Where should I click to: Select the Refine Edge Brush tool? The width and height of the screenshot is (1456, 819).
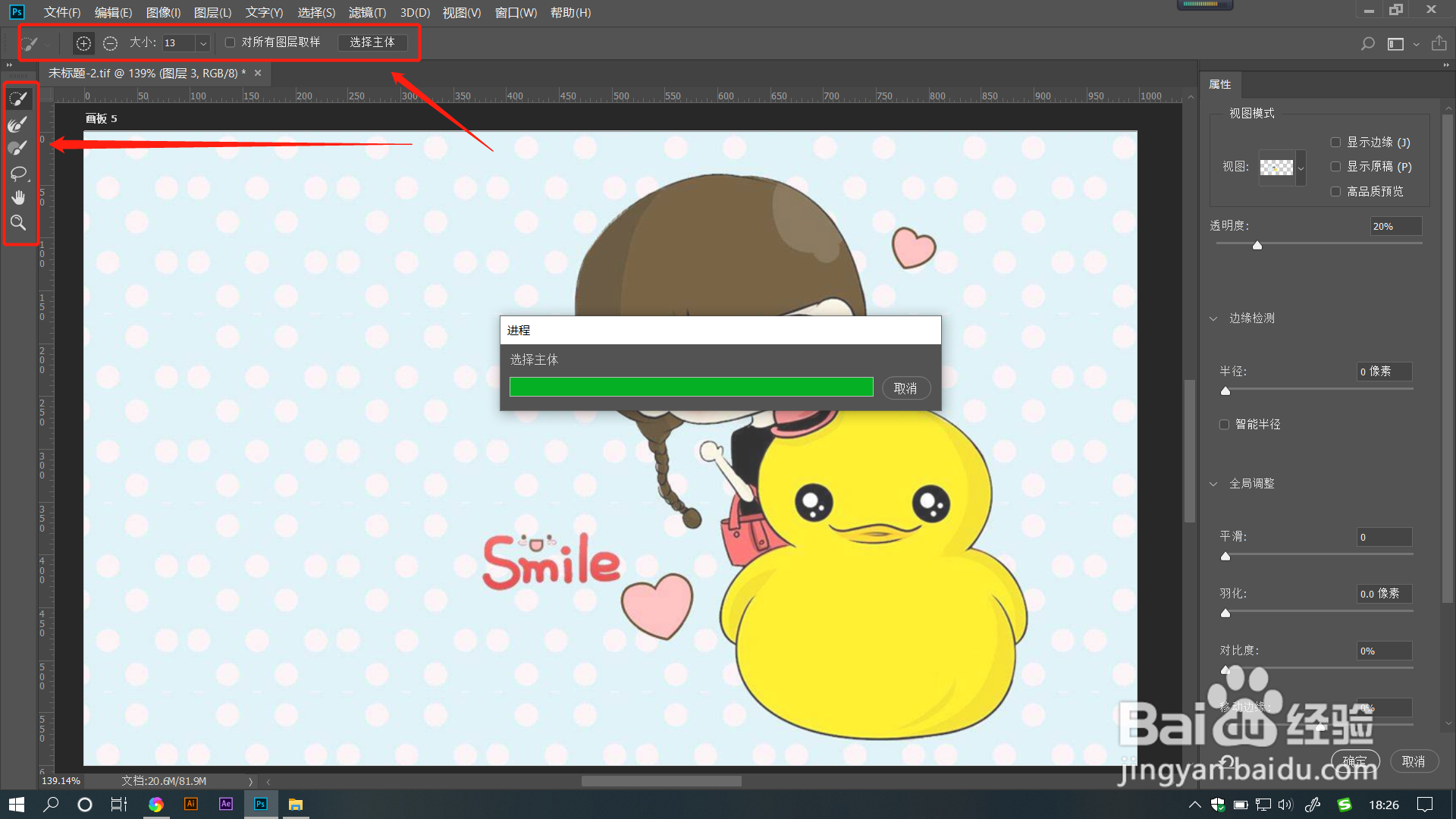point(18,123)
